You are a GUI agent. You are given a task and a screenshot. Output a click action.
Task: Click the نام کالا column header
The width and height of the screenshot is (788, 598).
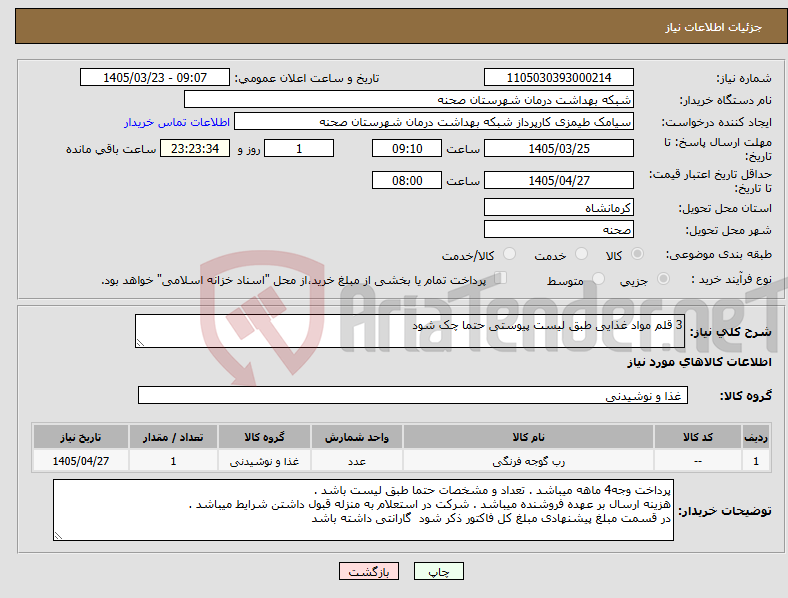coord(528,437)
